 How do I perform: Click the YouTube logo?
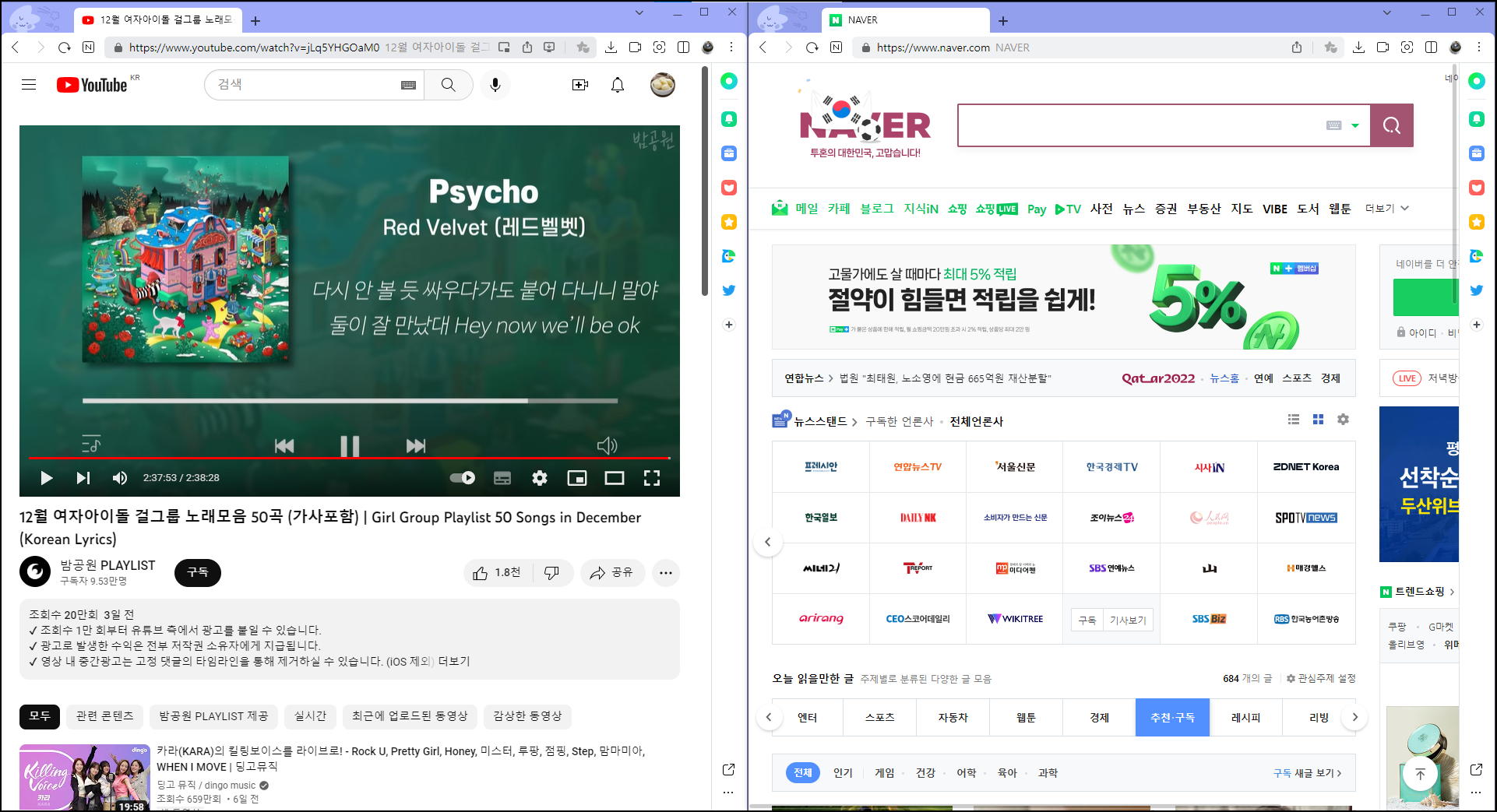[x=92, y=85]
